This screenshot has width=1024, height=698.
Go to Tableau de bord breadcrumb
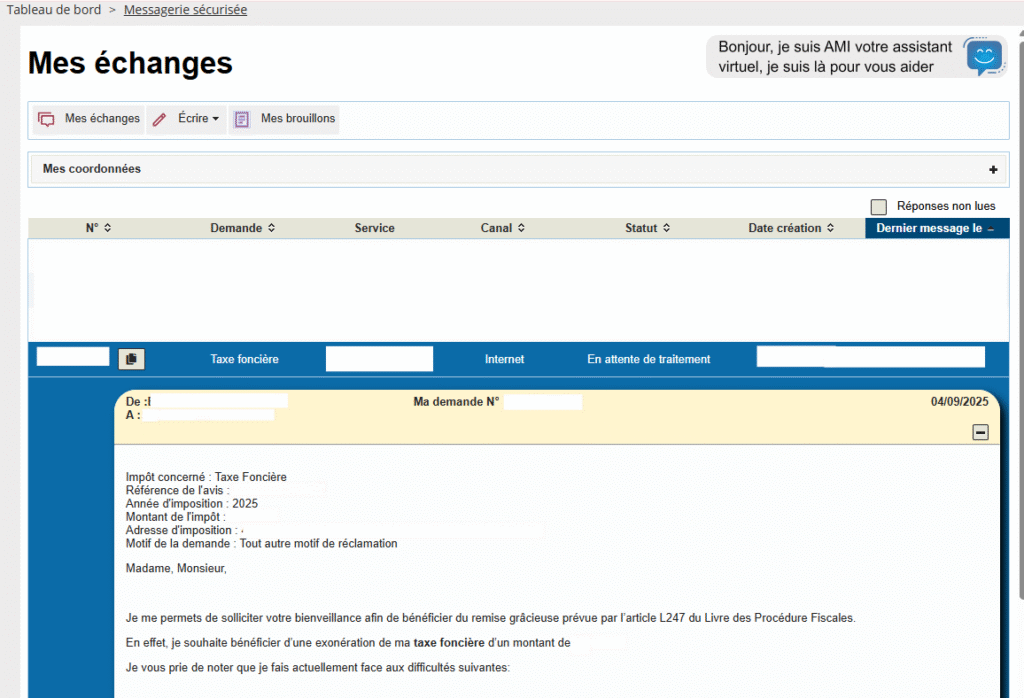coord(53,10)
